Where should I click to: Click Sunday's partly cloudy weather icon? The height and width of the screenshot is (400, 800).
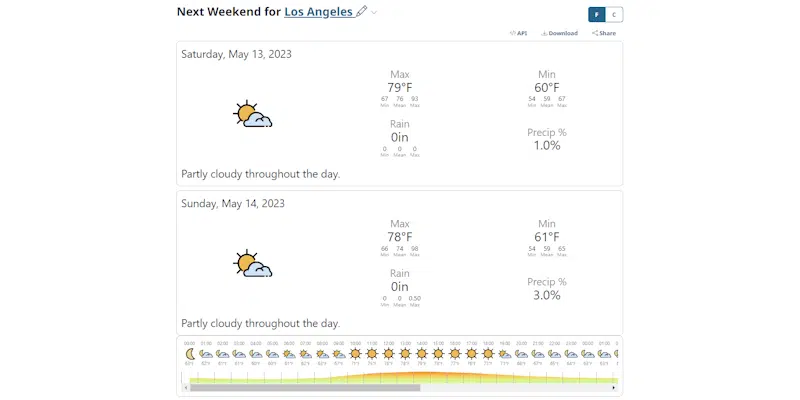253,265
